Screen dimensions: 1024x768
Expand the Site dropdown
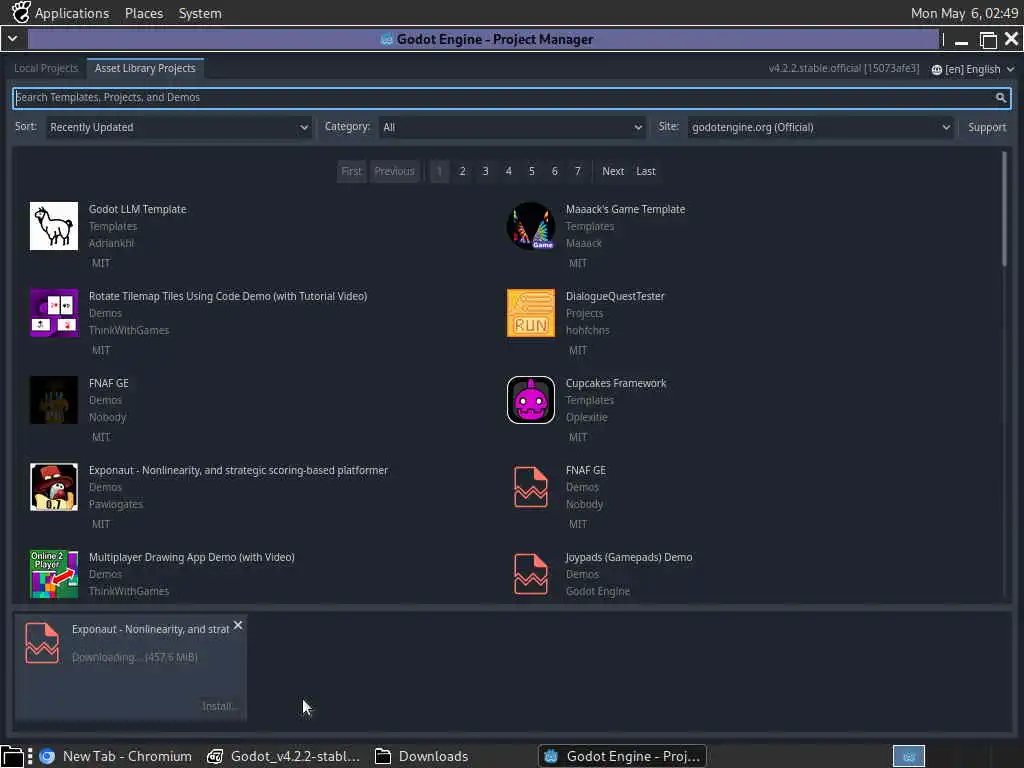pos(820,127)
